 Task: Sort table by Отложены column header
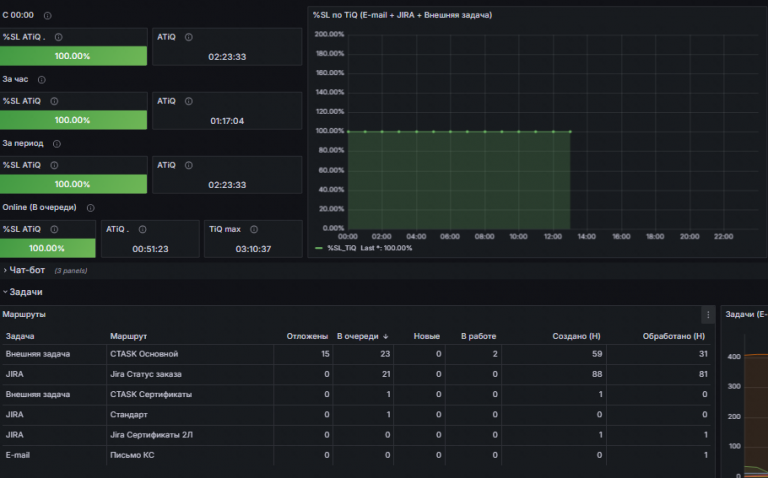pyautogui.click(x=307, y=336)
